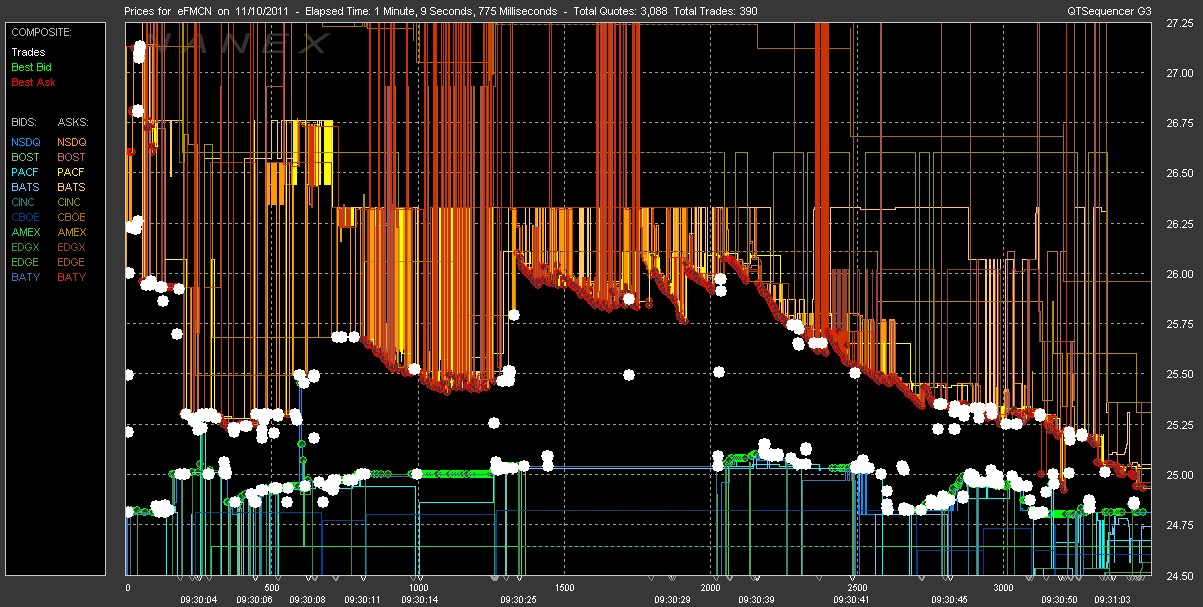The image size is (1203, 607).
Task: Select EDGE in the ASKS column
Action: pos(72,262)
